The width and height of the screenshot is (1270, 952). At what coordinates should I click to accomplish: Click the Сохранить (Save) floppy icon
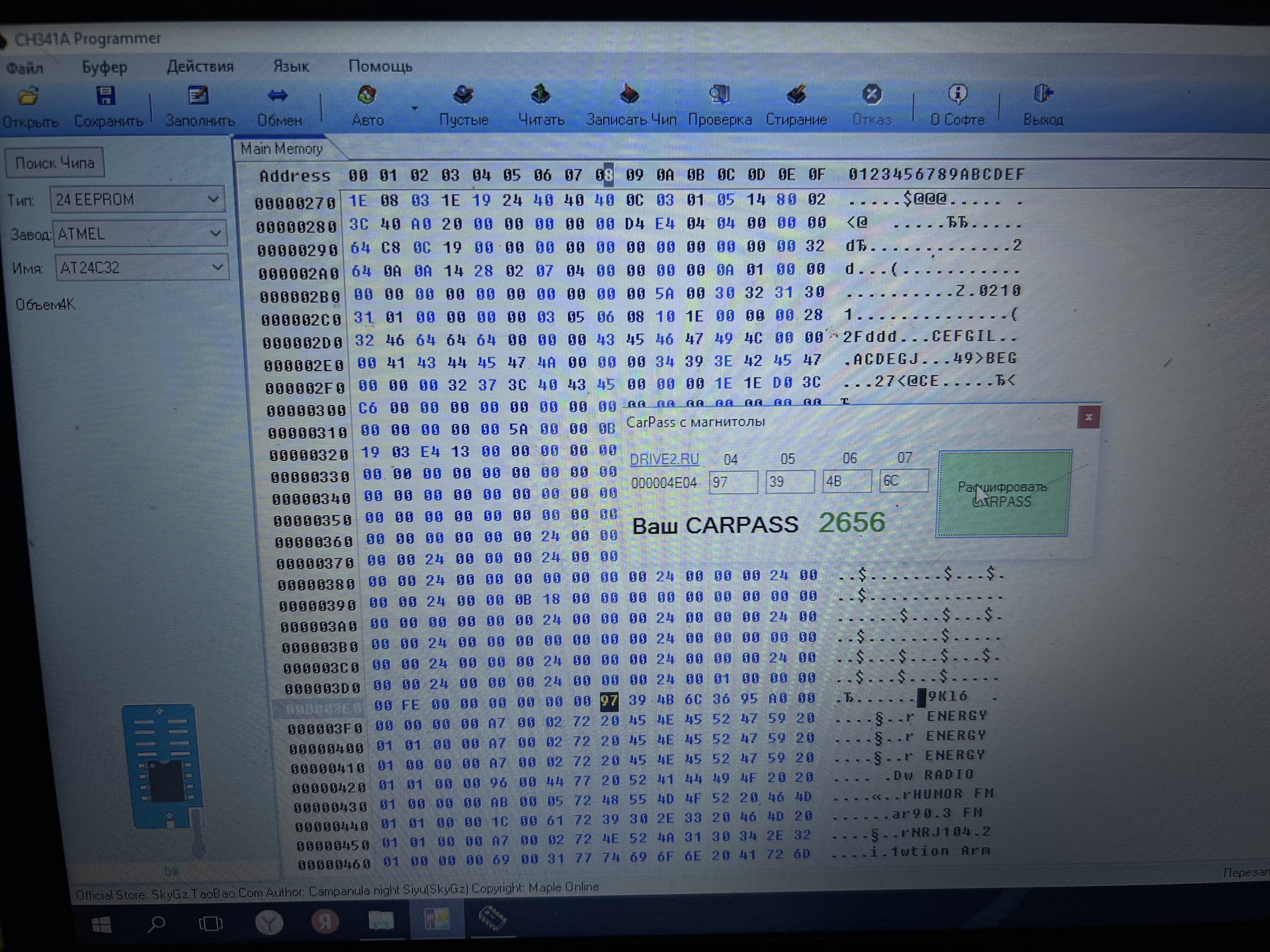pyautogui.click(x=106, y=97)
